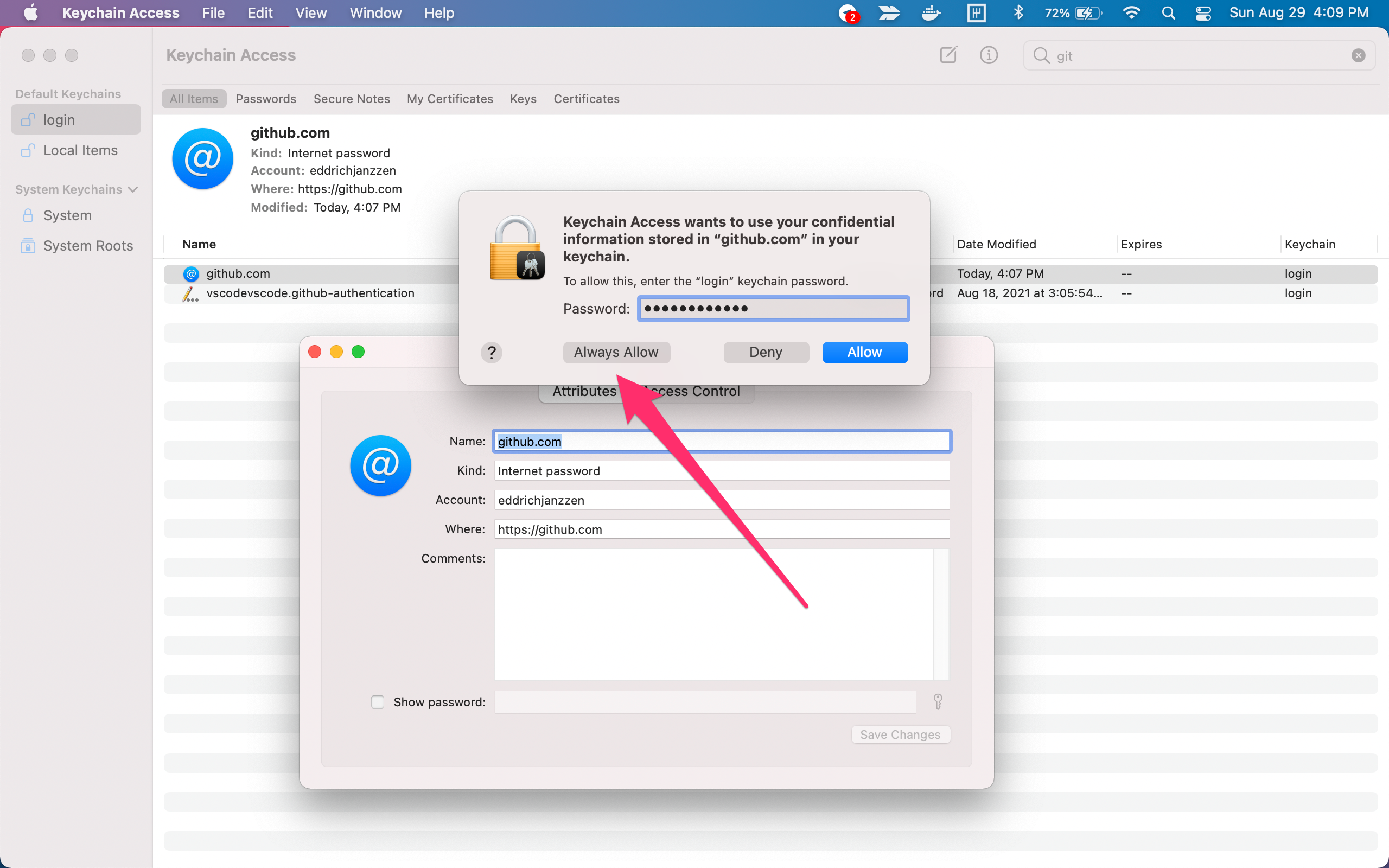Click the help question mark button
The image size is (1389, 868).
click(x=492, y=353)
